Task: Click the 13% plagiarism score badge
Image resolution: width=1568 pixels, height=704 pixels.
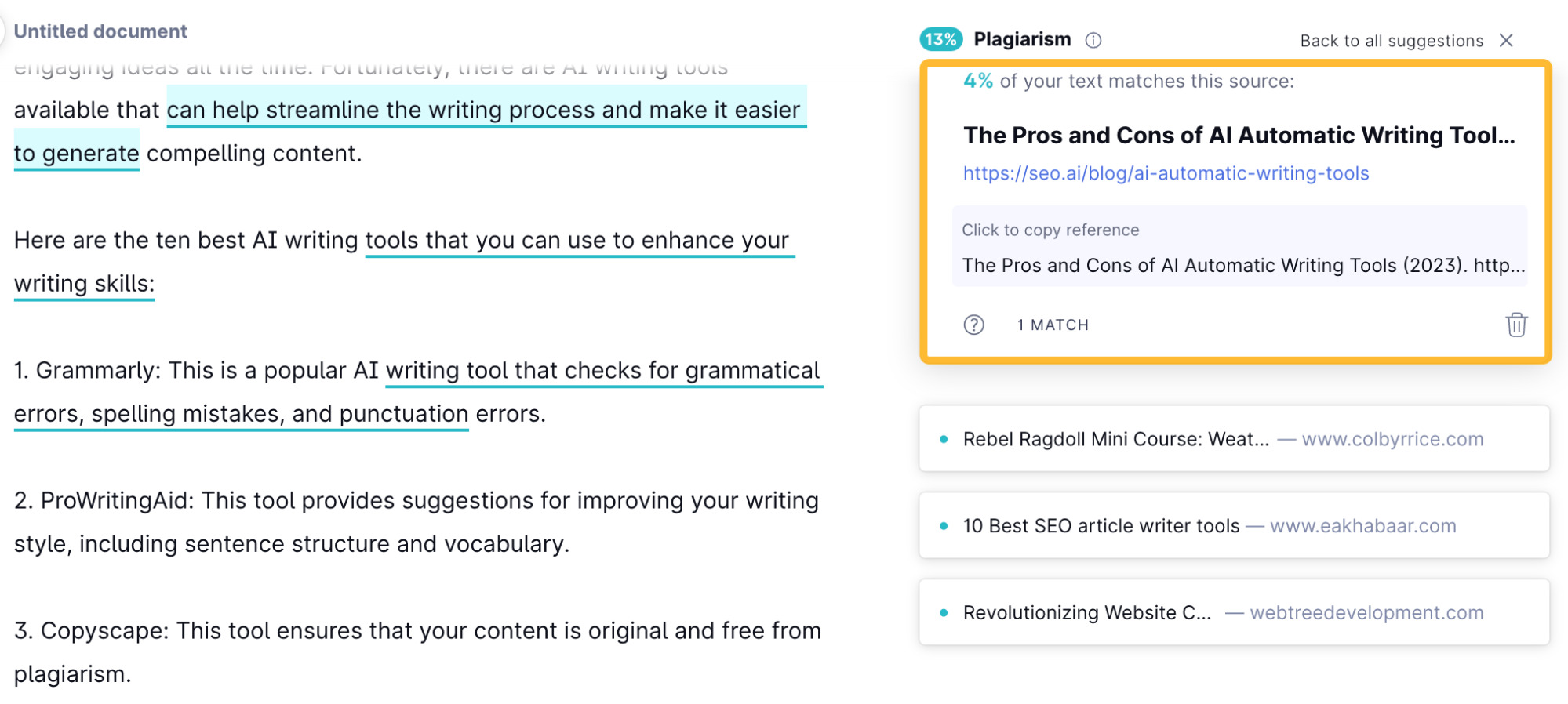Action: click(x=940, y=38)
